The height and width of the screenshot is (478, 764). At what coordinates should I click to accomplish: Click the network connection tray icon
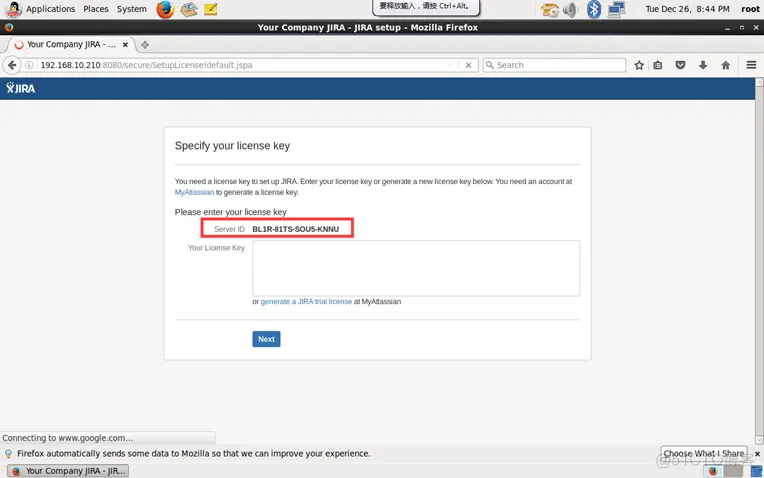click(x=616, y=9)
